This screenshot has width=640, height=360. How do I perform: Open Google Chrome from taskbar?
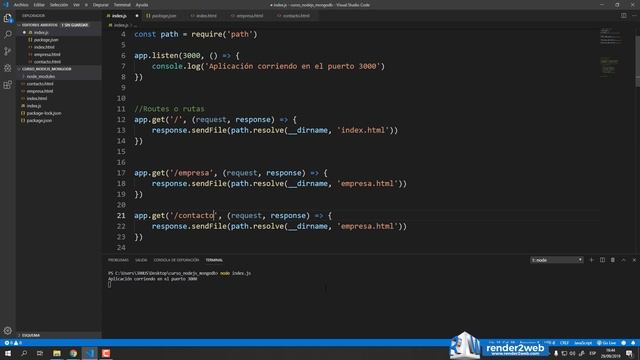[73, 353]
